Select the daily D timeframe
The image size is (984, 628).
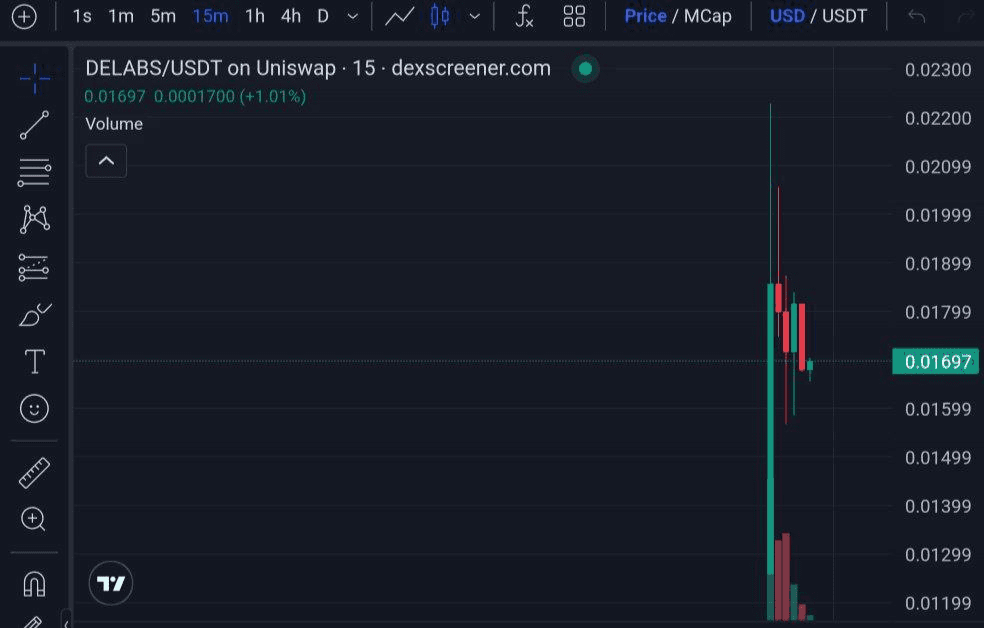click(x=323, y=16)
